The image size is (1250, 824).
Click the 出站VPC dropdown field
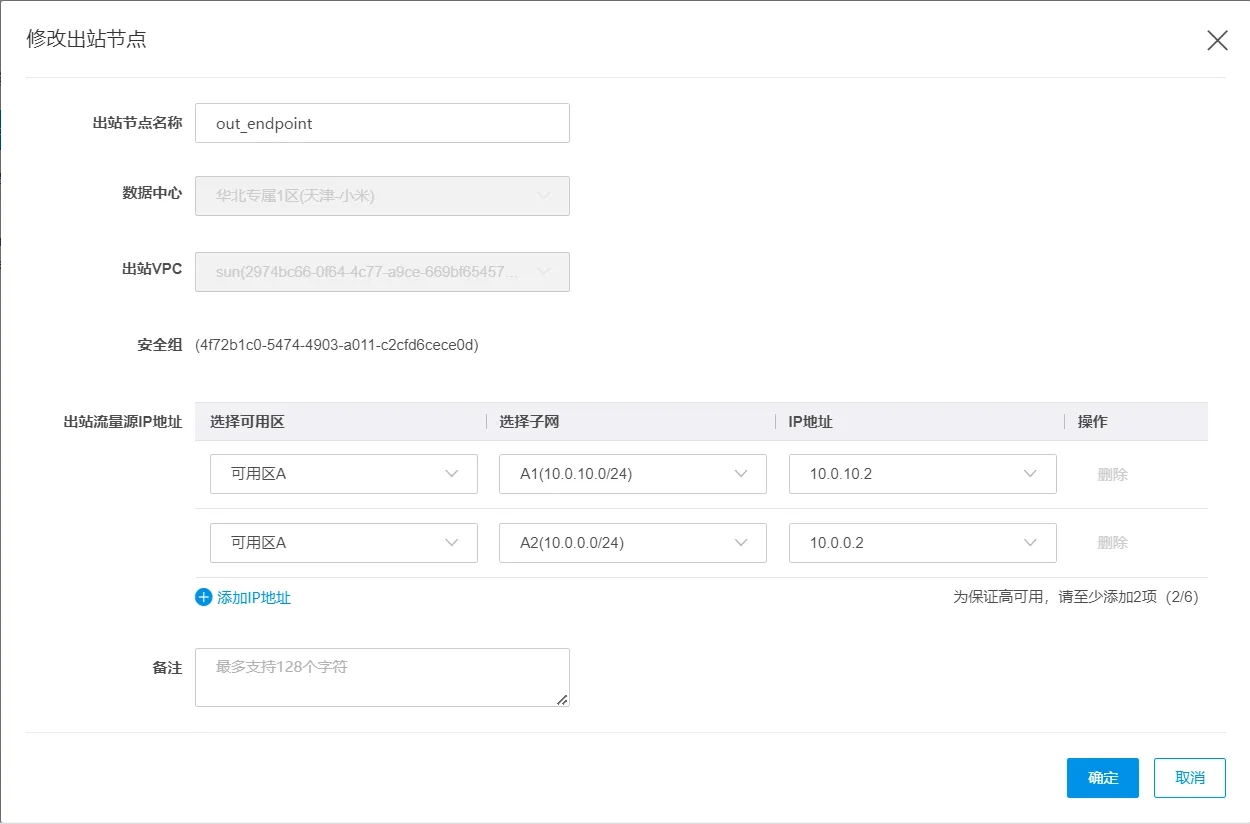[382, 272]
